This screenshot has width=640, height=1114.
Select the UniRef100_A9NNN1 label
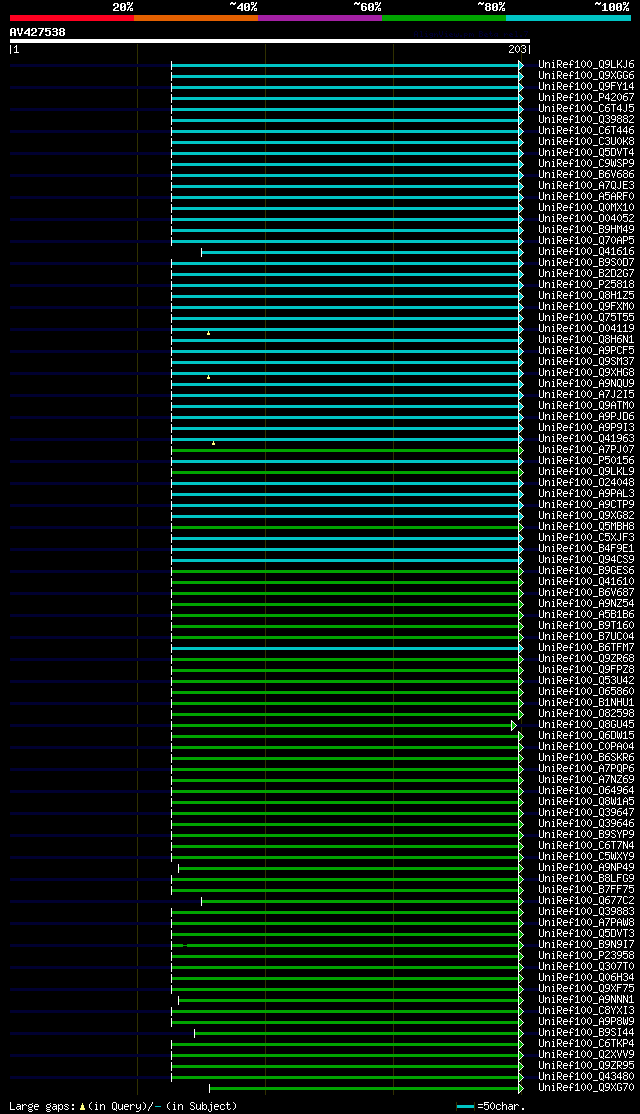586,1000
